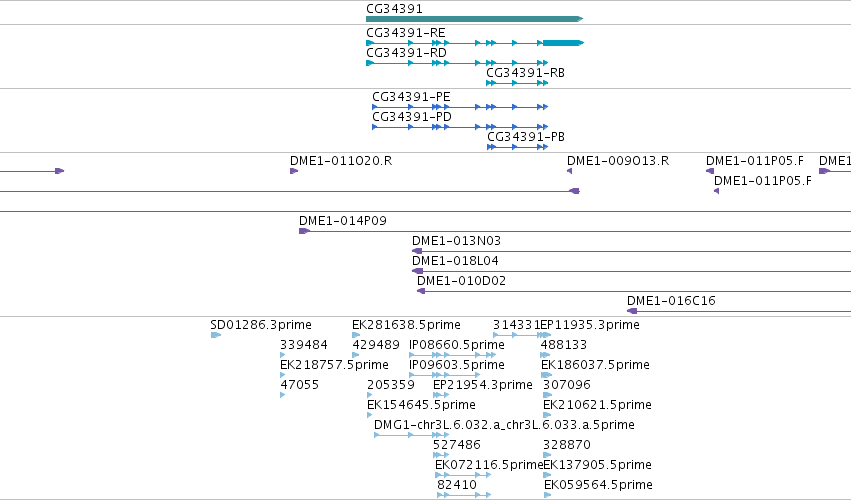Select the EP11935.3prime label
Screen dimensions: 851x500
tap(590, 325)
